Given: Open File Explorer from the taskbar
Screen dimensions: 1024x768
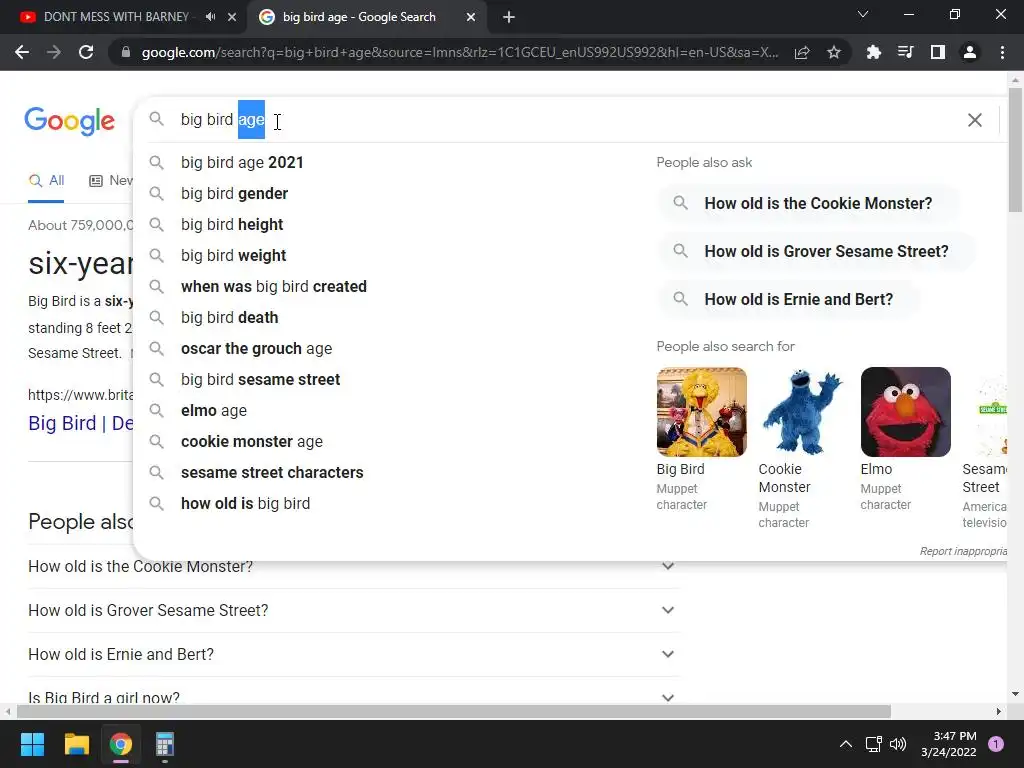Looking at the screenshot, I should click(76, 744).
